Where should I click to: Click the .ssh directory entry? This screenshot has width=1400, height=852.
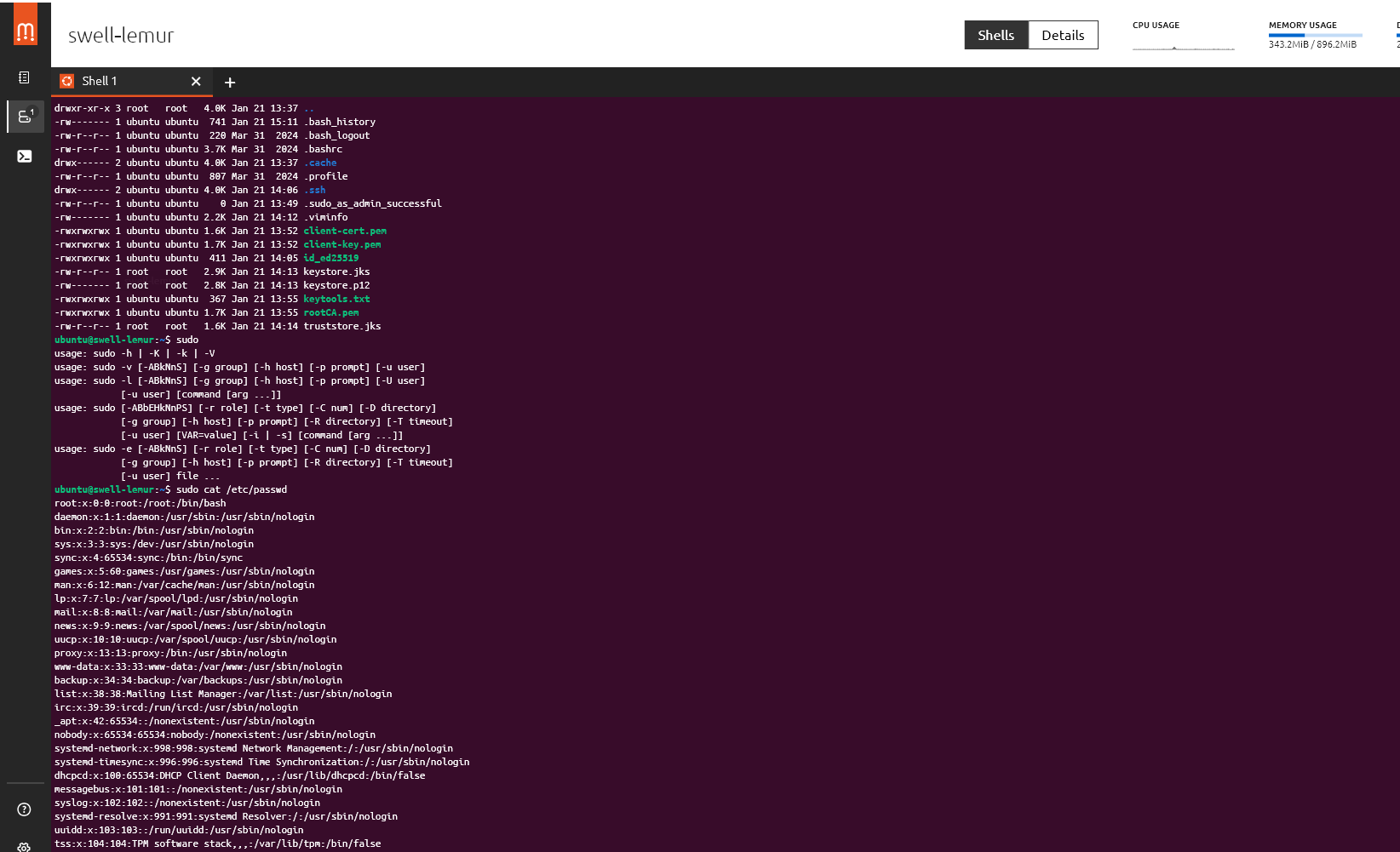pos(315,190)
